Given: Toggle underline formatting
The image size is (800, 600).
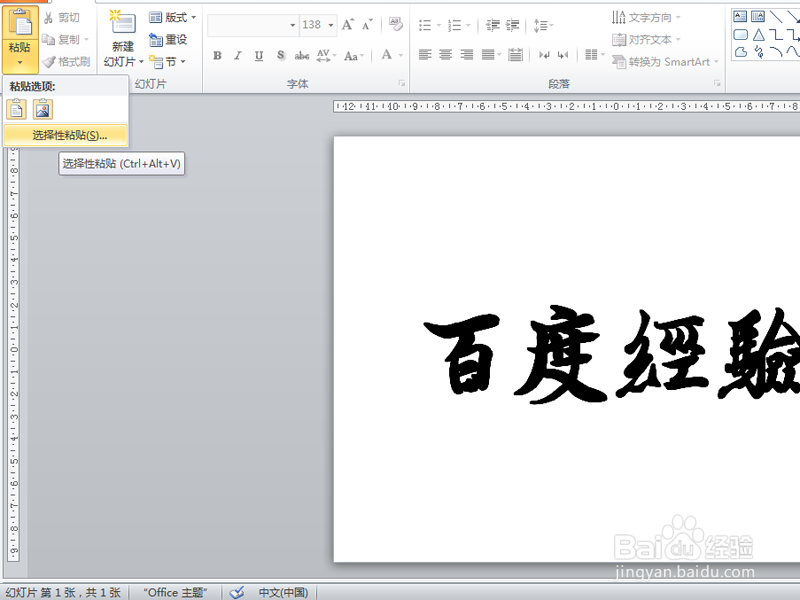Looking at the screenshot, I should tap(259, 55).
